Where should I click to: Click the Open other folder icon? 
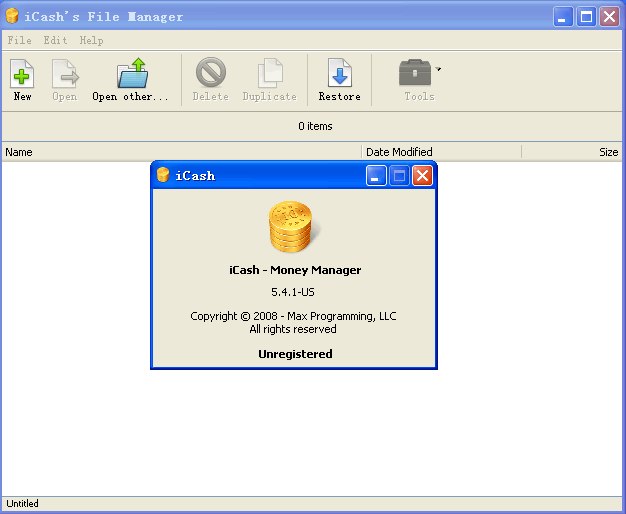133,73
